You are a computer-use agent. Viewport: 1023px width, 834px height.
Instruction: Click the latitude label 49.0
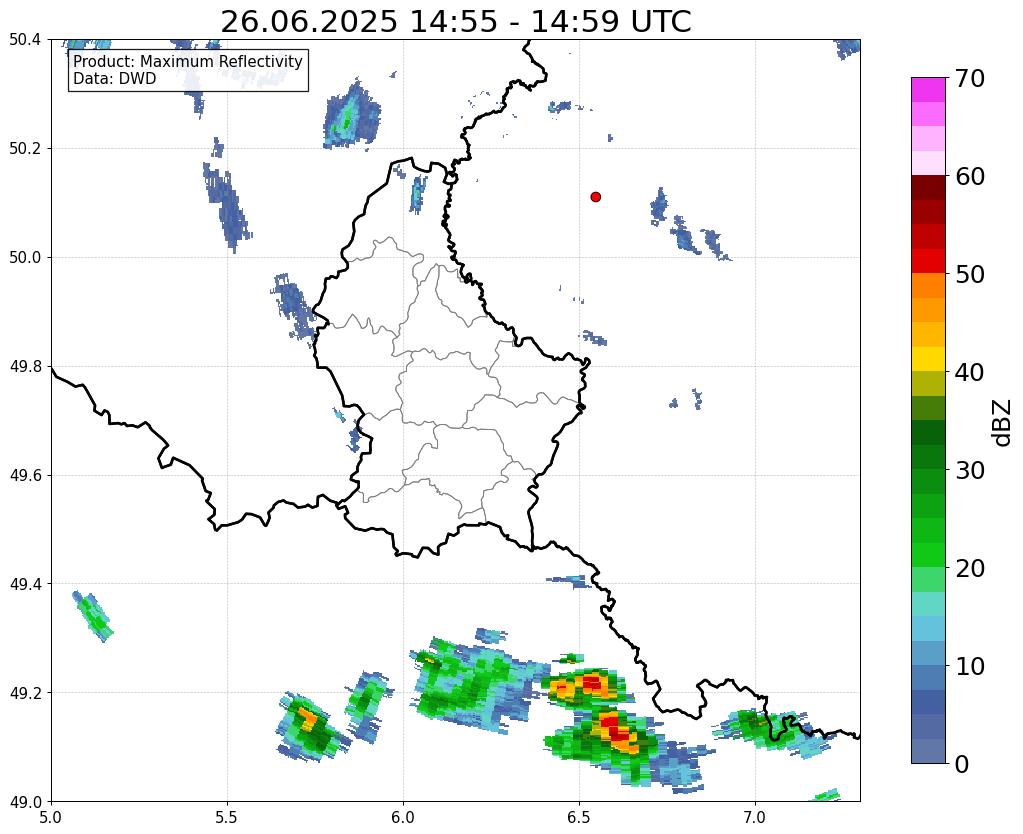pyautogui.click(x=25, y=802)
